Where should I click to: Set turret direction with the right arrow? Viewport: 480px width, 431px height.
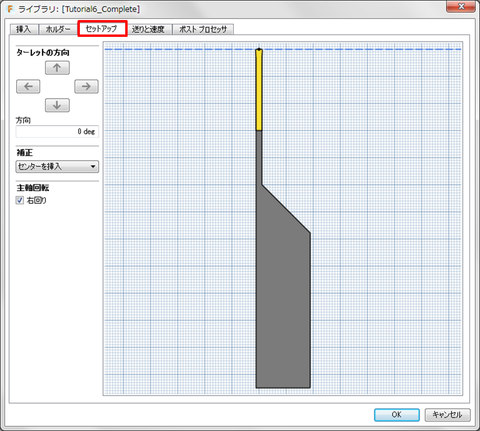86,87
